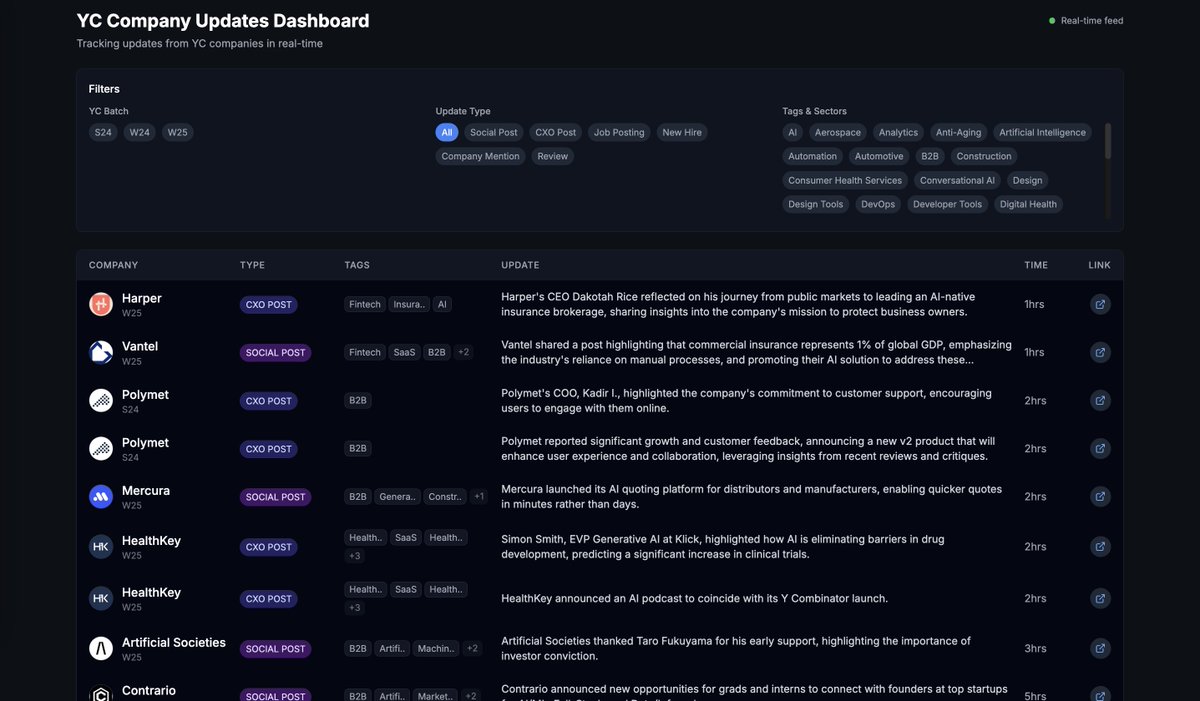Select Social Post update type filter
The height and width of the screenshot is (701, 1200).
(494, 132)
